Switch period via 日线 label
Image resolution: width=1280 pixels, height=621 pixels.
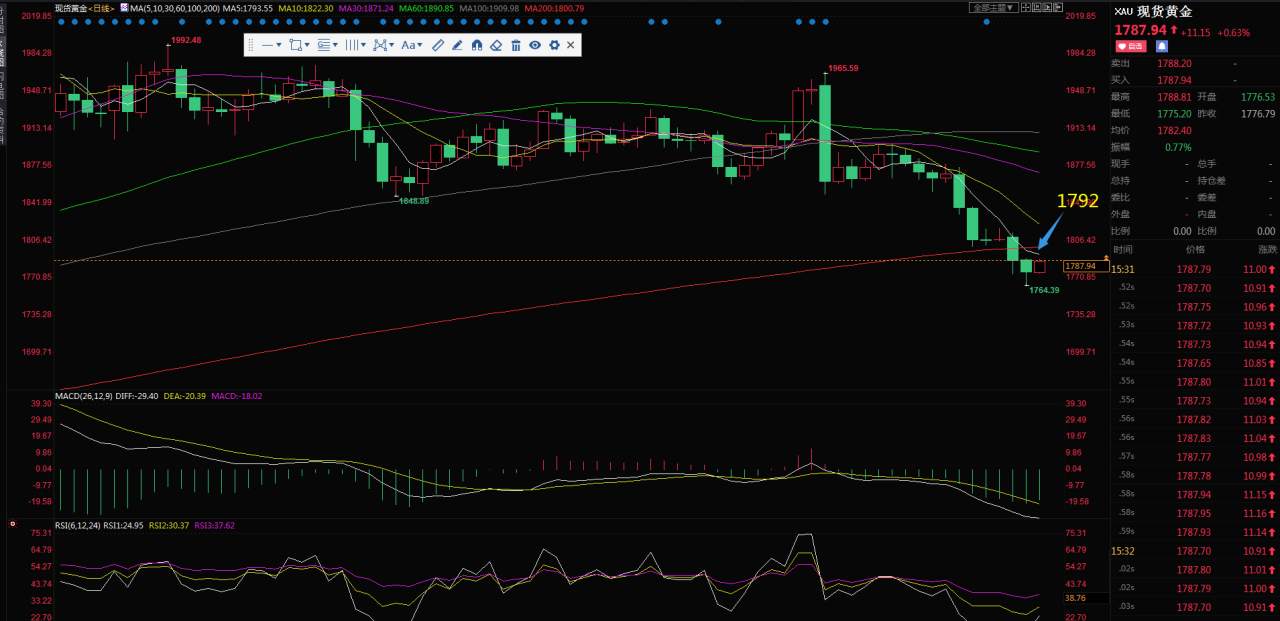101,7
